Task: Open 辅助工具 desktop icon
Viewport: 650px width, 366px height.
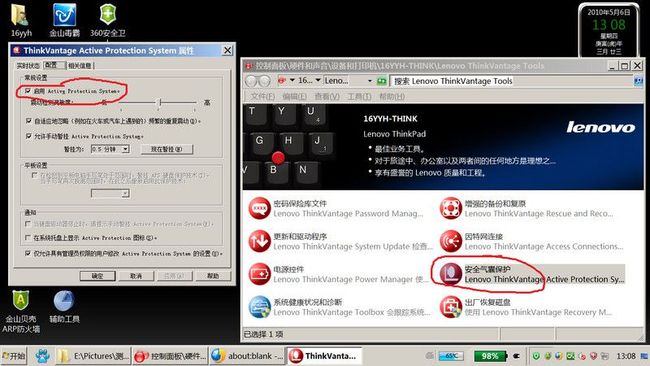Action: click(64, 307)
